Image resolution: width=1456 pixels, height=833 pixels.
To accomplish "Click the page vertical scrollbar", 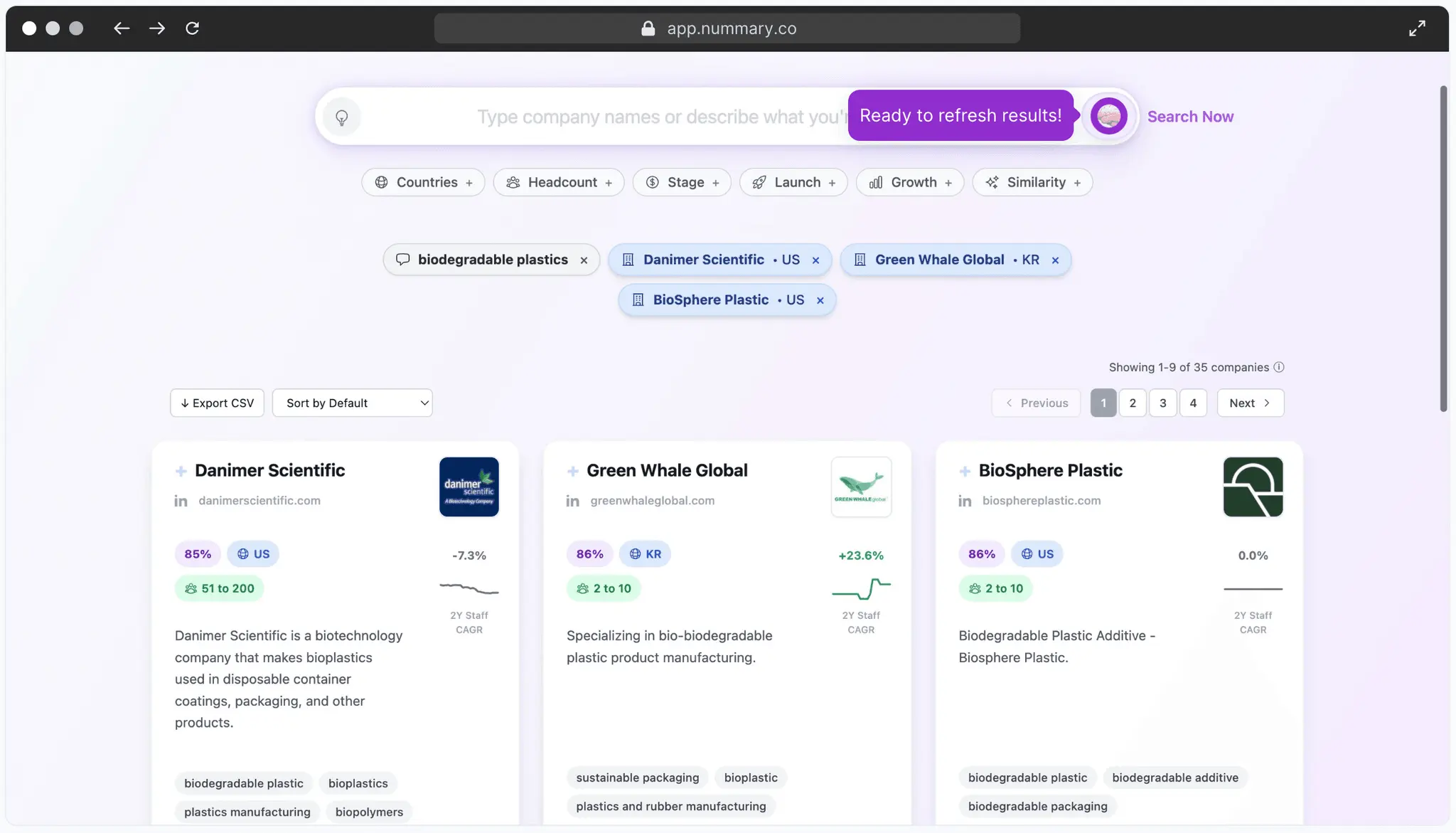I will pyautogui.click(x=1443, y=249).
